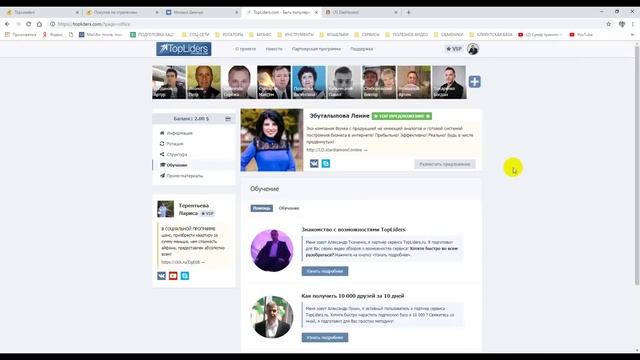The image size is (640, 360).
Task: Open the СОЦ-СЕТИ bookmark folder
Action: coord(196,35)
